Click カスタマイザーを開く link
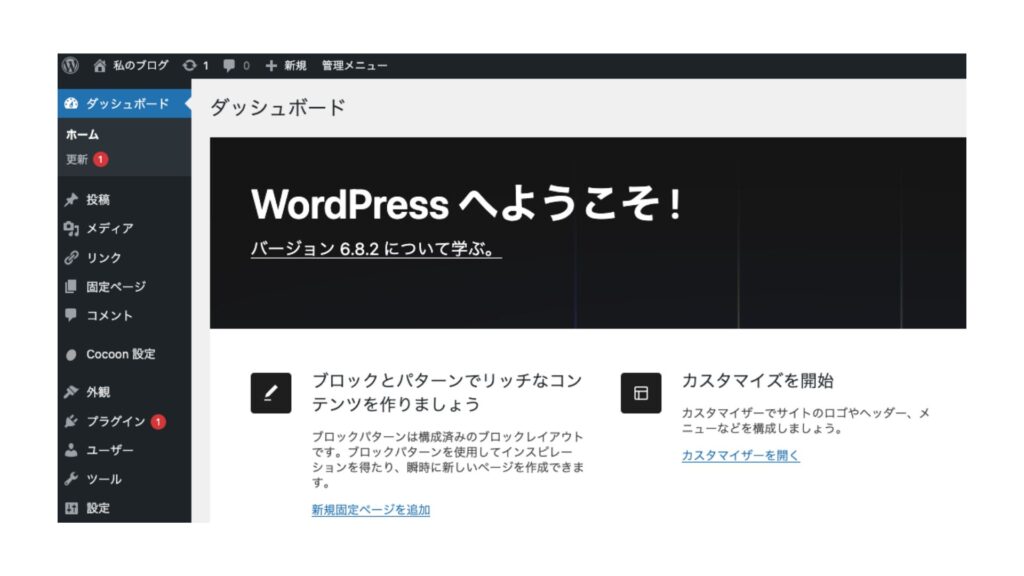 (741, 455)
